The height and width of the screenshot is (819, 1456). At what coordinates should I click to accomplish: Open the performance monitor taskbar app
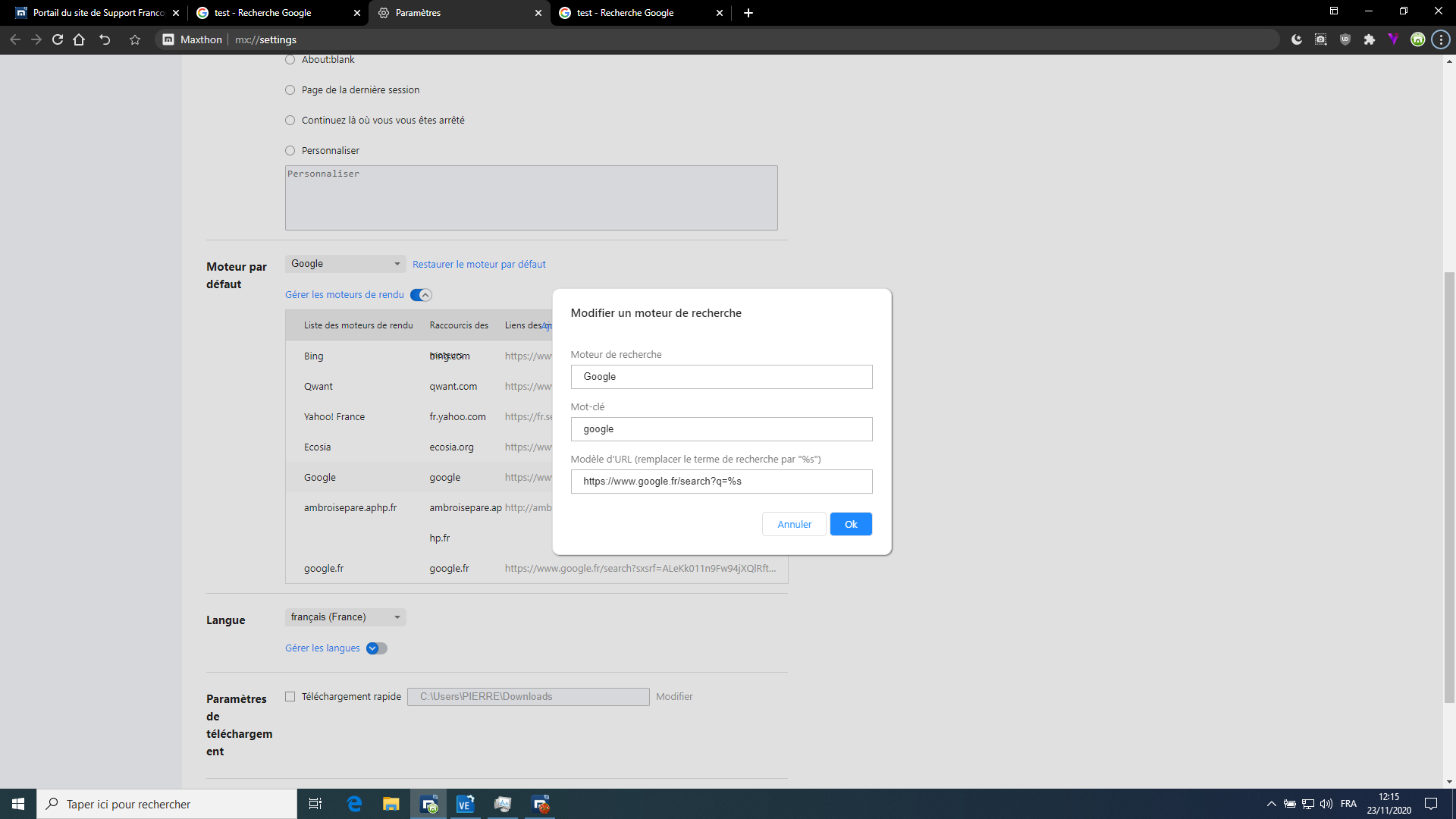pos(502,804)
